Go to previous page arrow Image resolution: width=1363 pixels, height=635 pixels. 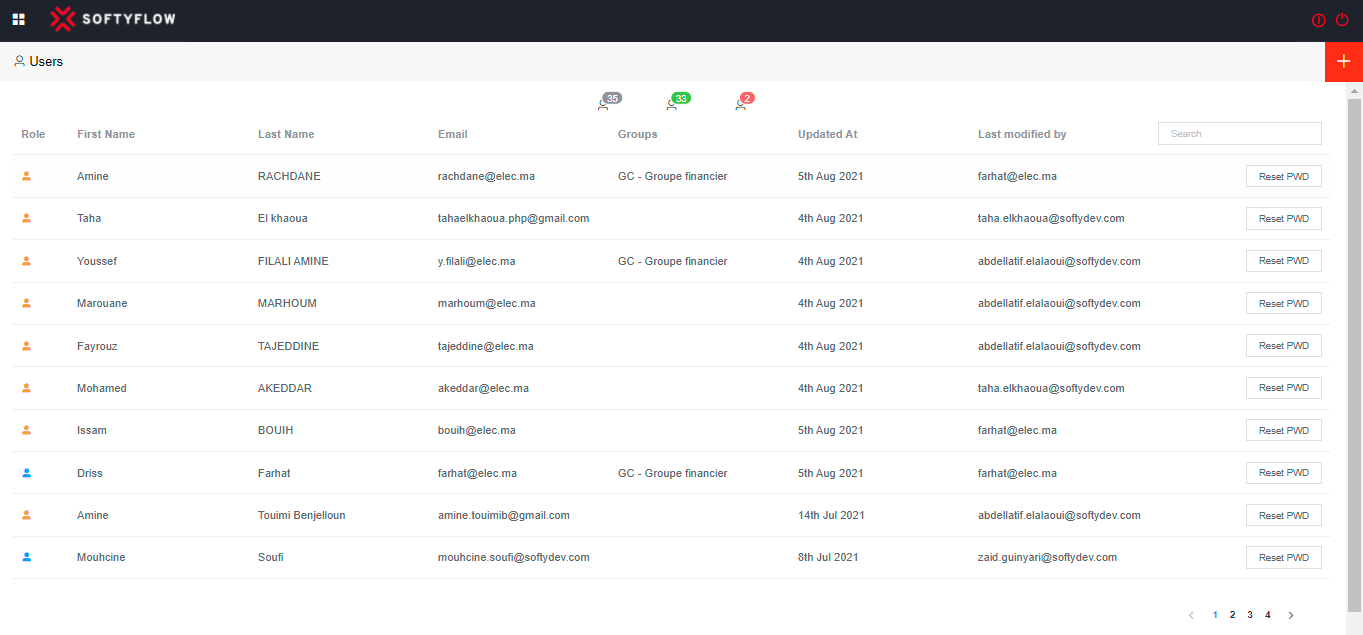click(1191, 615)
